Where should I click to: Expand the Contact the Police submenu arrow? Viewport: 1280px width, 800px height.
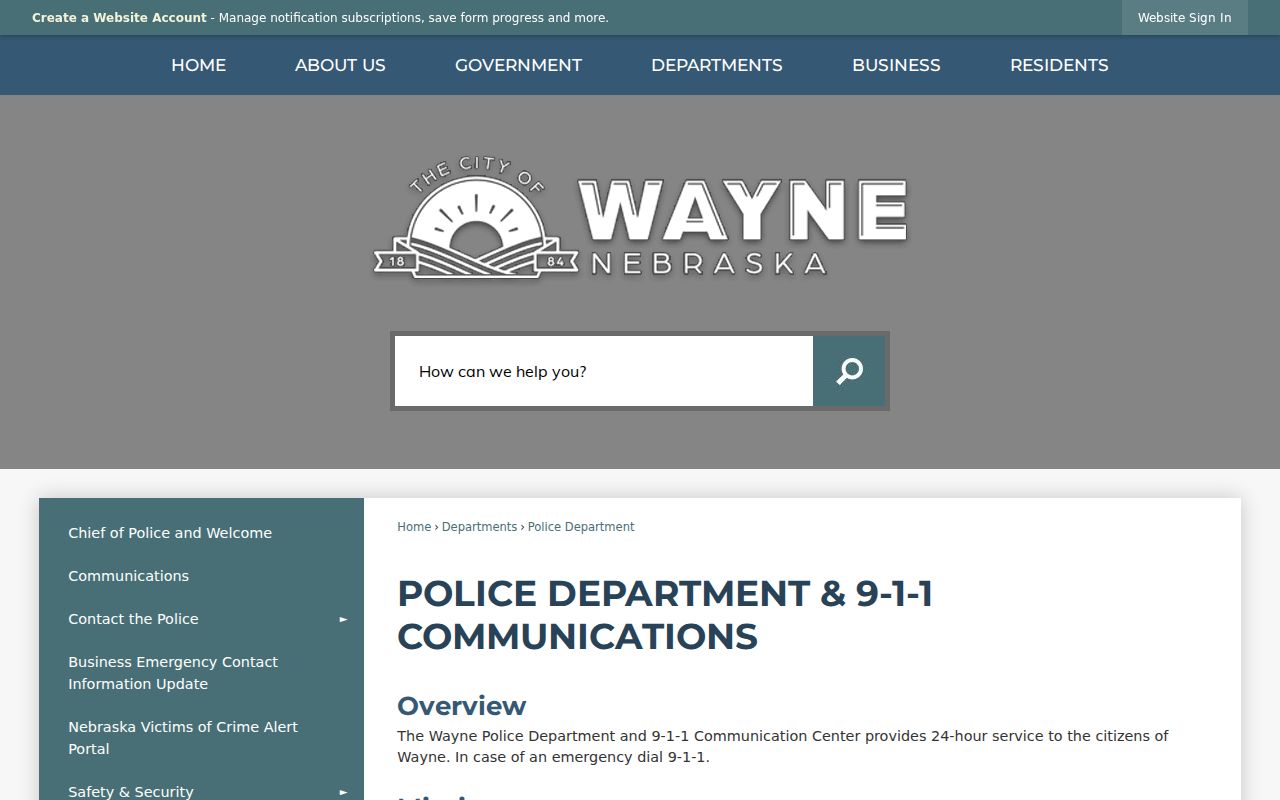pyautogui.click(x=343, y=619)
